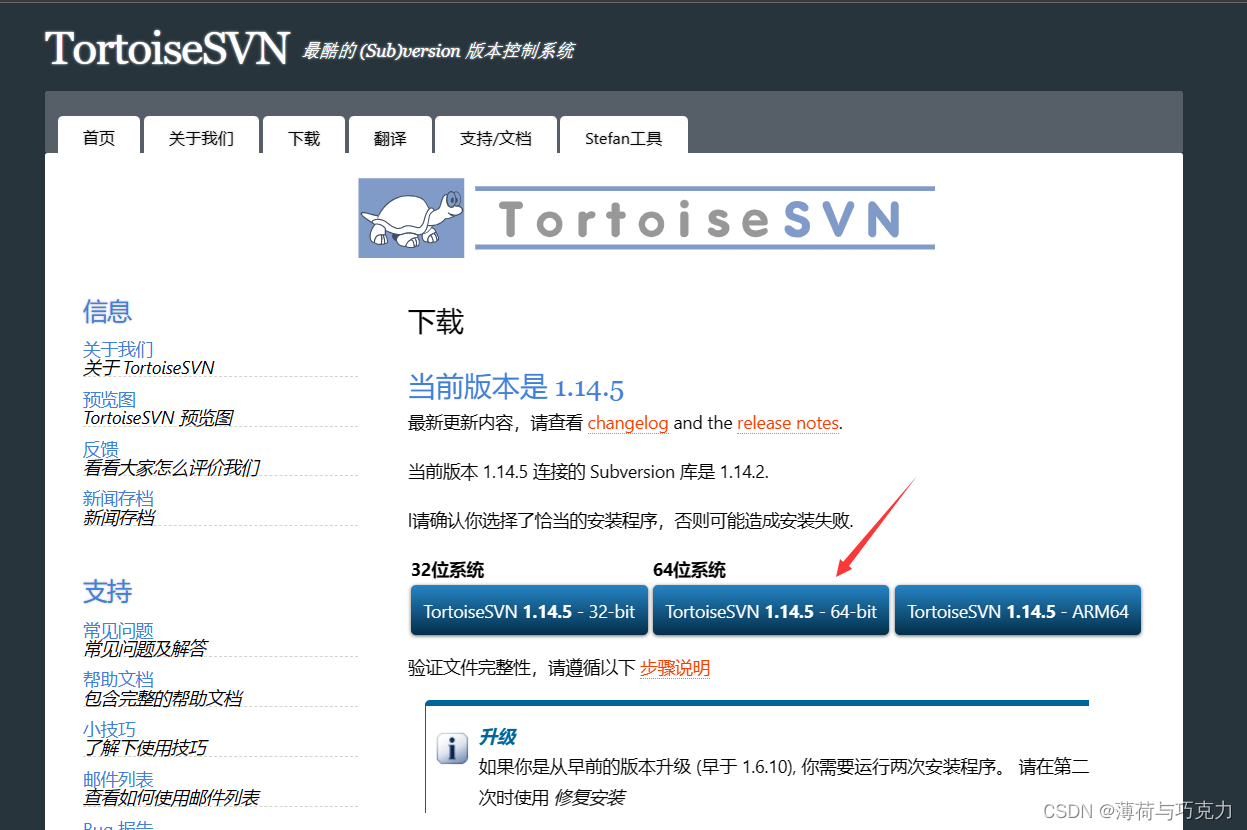Click the 邮件列表 sidebar link

click(x=118, y=779)
